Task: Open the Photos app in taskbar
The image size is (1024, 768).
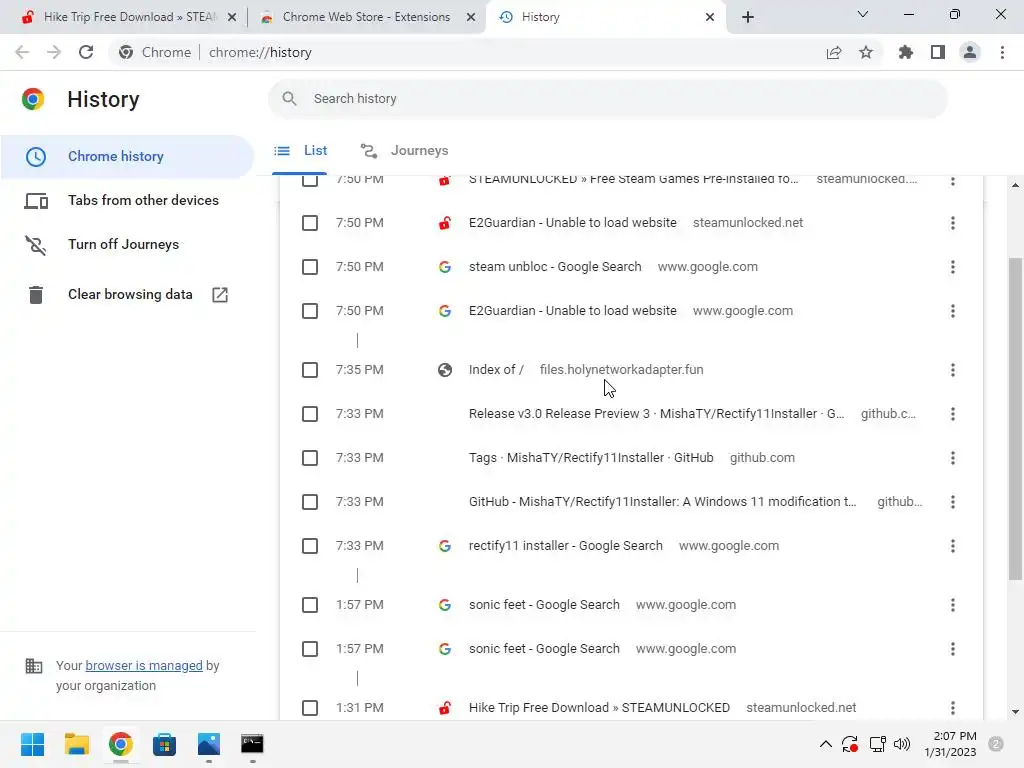Action: click(208, 744)
